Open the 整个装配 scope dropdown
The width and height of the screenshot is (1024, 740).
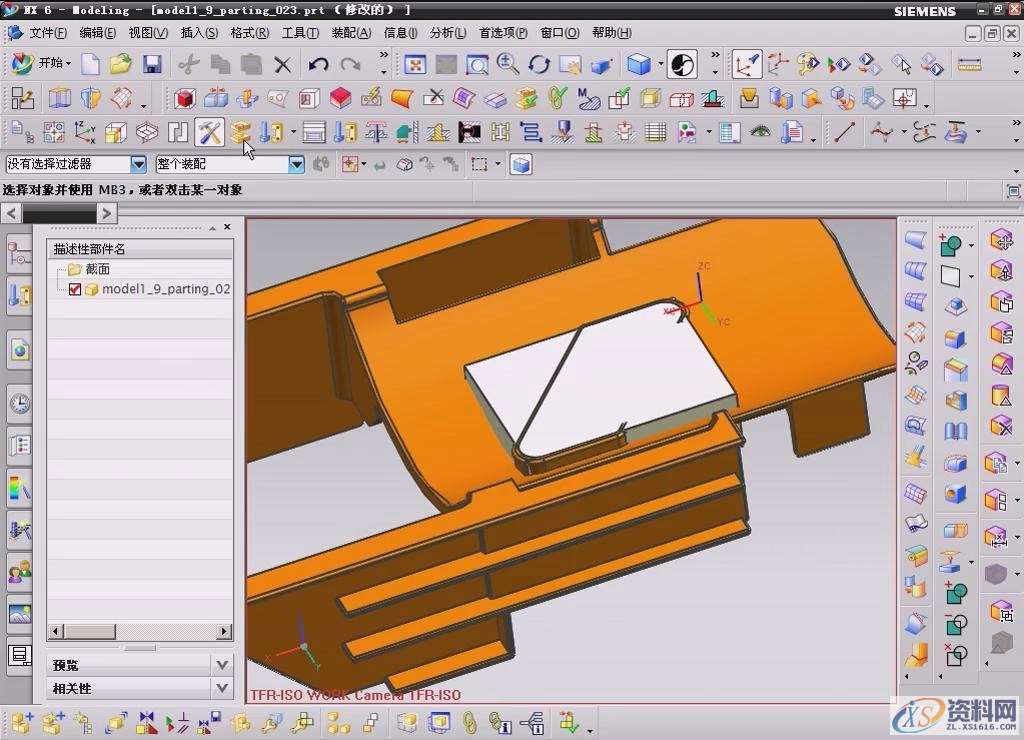point(296,164)
